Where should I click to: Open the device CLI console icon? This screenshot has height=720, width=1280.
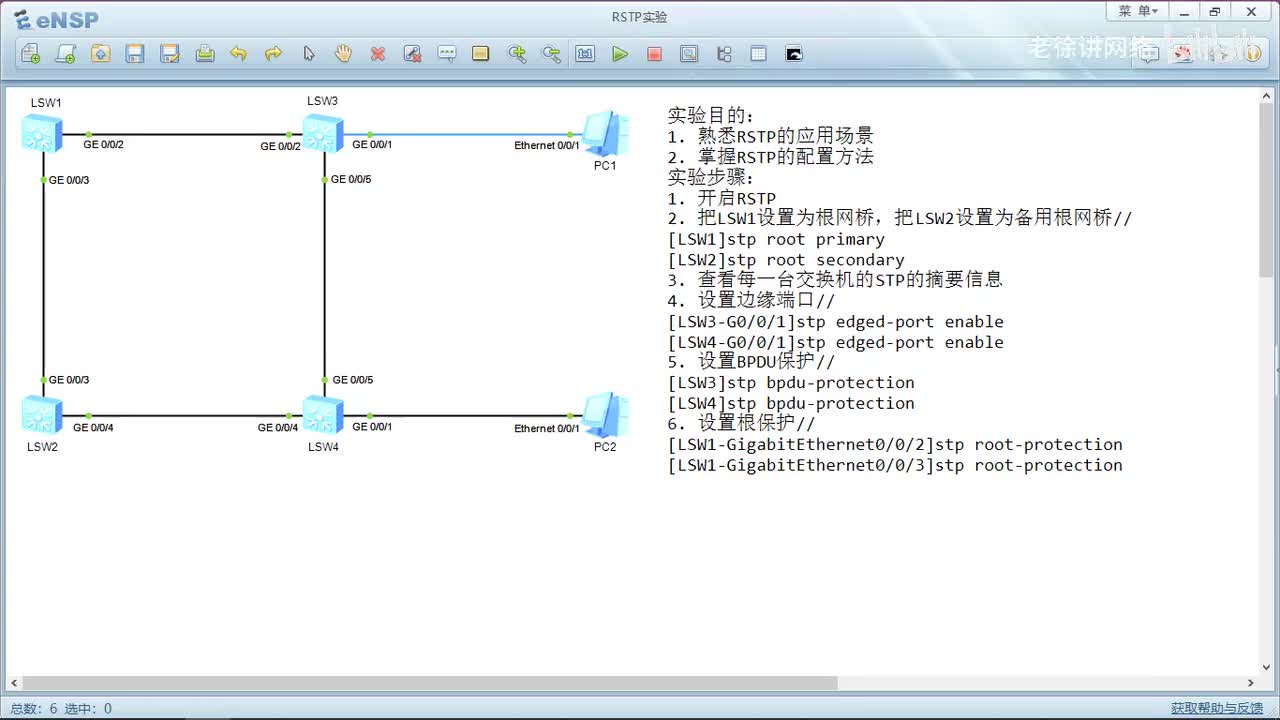794,54
